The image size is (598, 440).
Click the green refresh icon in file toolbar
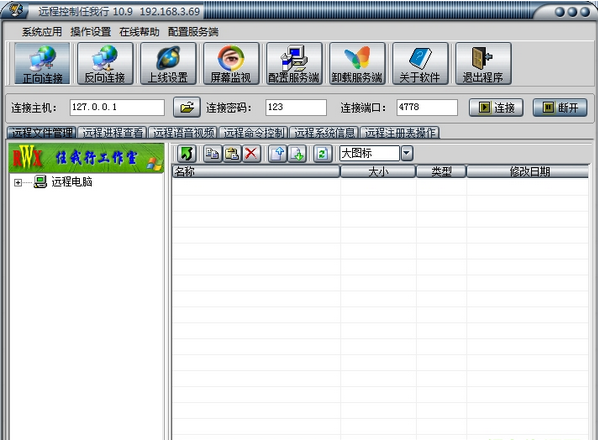323,154
